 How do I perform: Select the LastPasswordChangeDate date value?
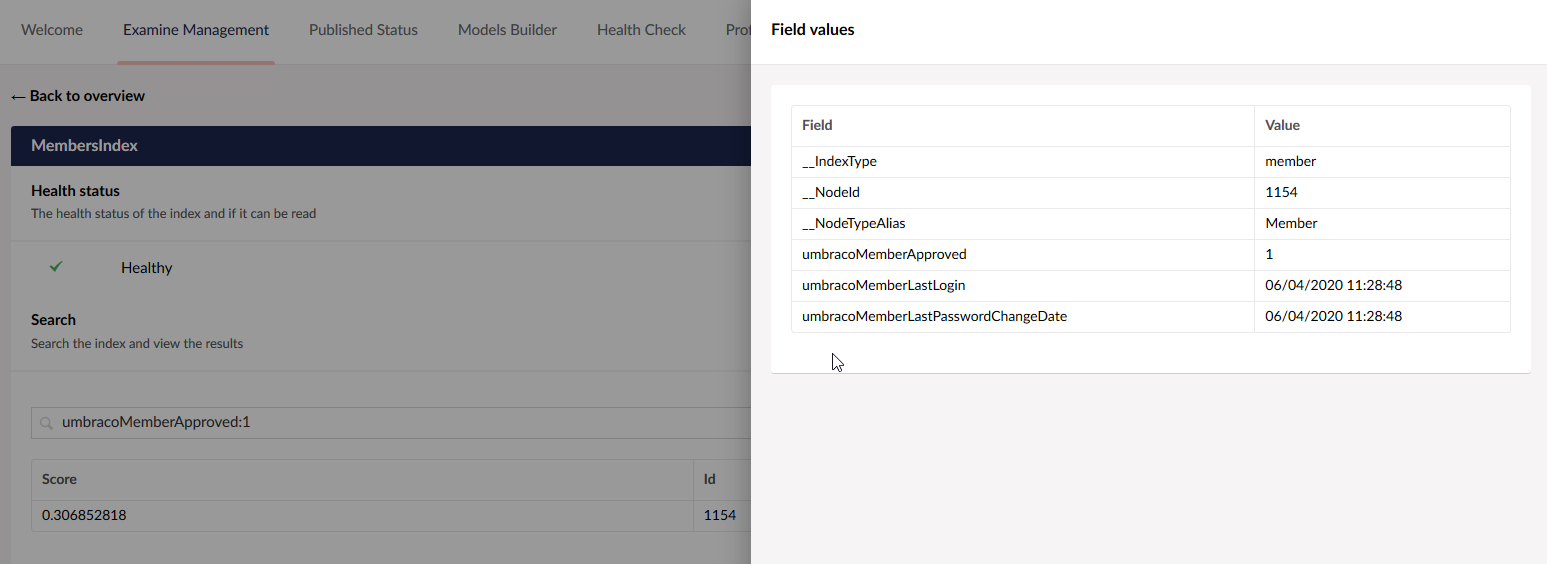(1333, 316)
